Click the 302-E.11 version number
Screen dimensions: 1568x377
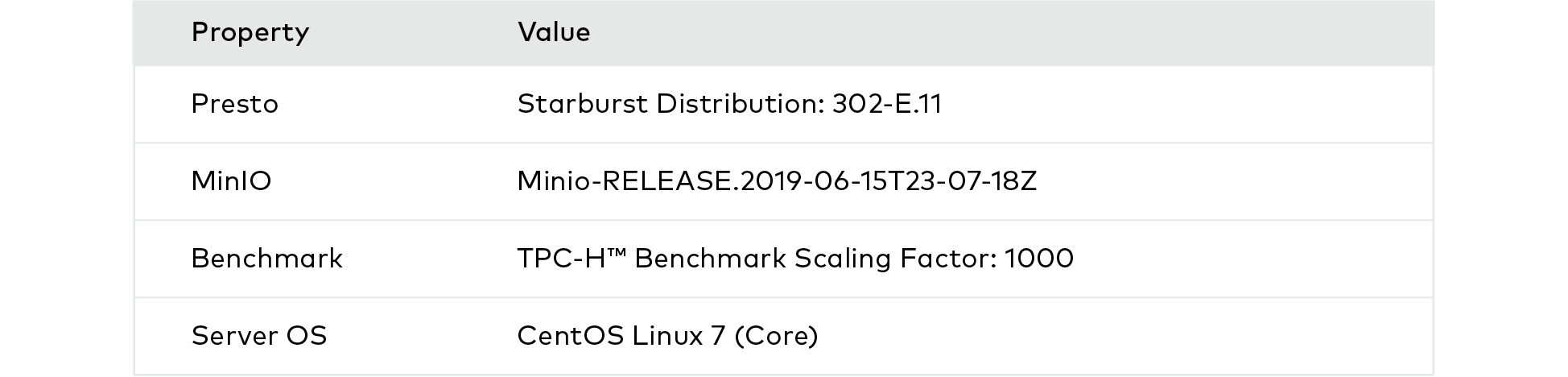[x=886, y=104]
